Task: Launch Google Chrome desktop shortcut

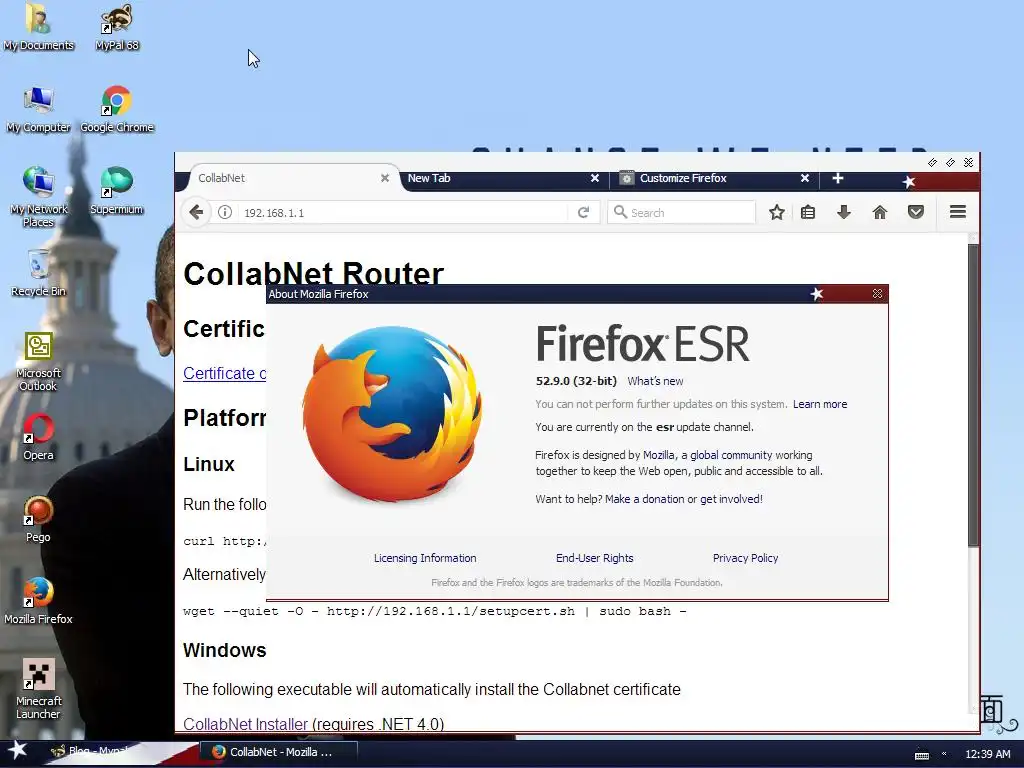Action: pyautogui.click(x=117, y=109)
